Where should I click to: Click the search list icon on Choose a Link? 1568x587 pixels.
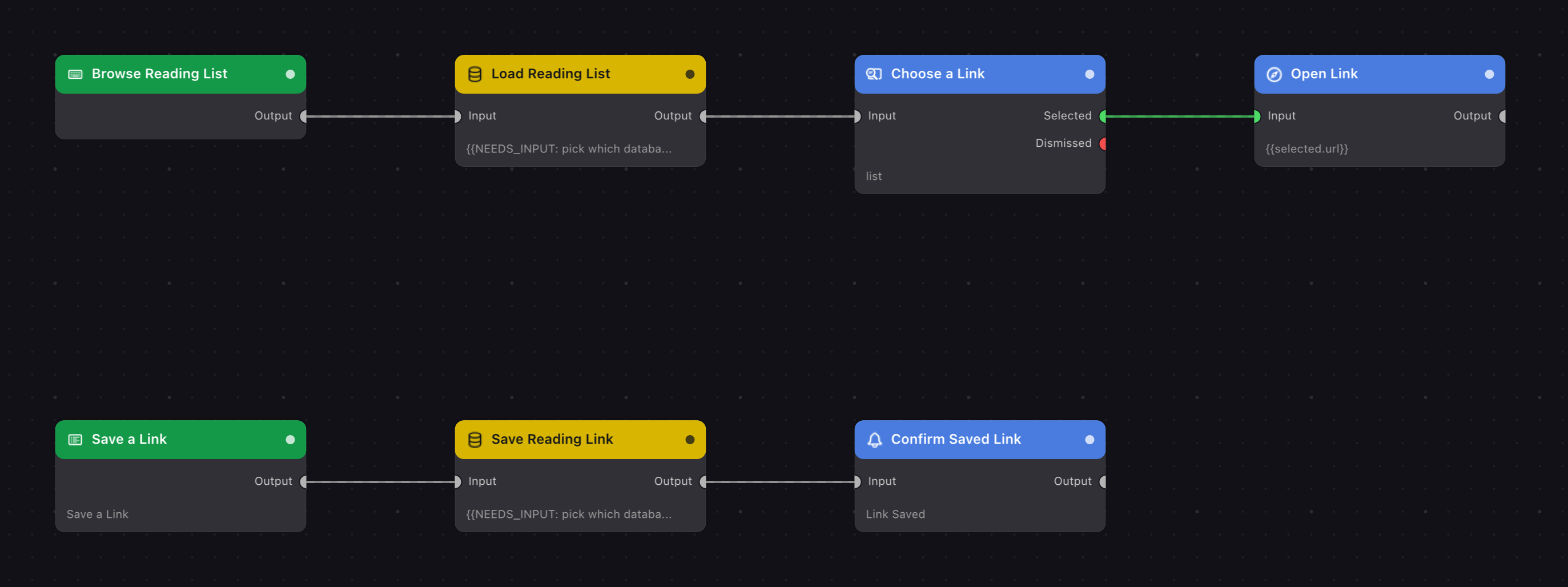pyautogui.click(x=874, y=74)
